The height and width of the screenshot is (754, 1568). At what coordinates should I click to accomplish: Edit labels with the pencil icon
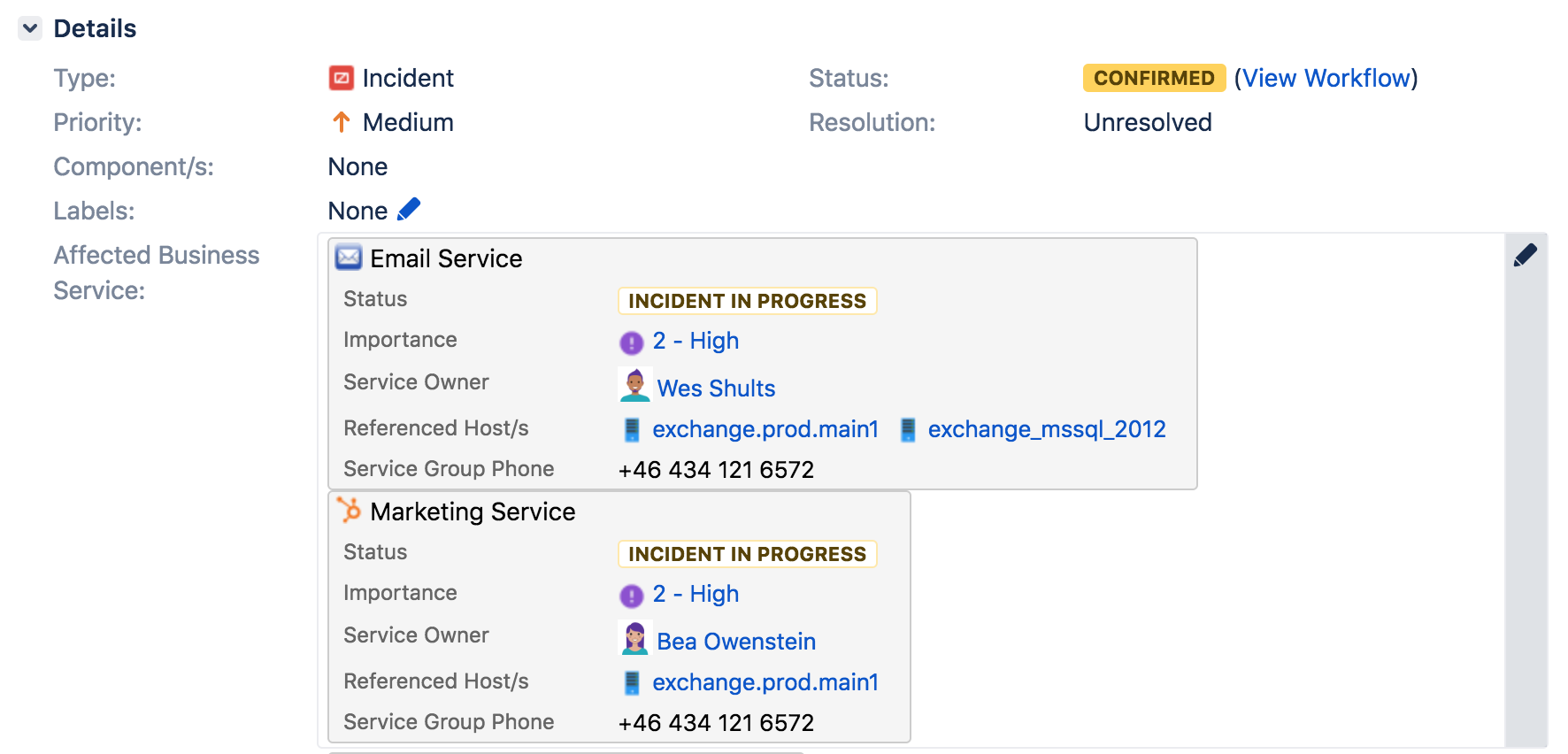(409, 210)
